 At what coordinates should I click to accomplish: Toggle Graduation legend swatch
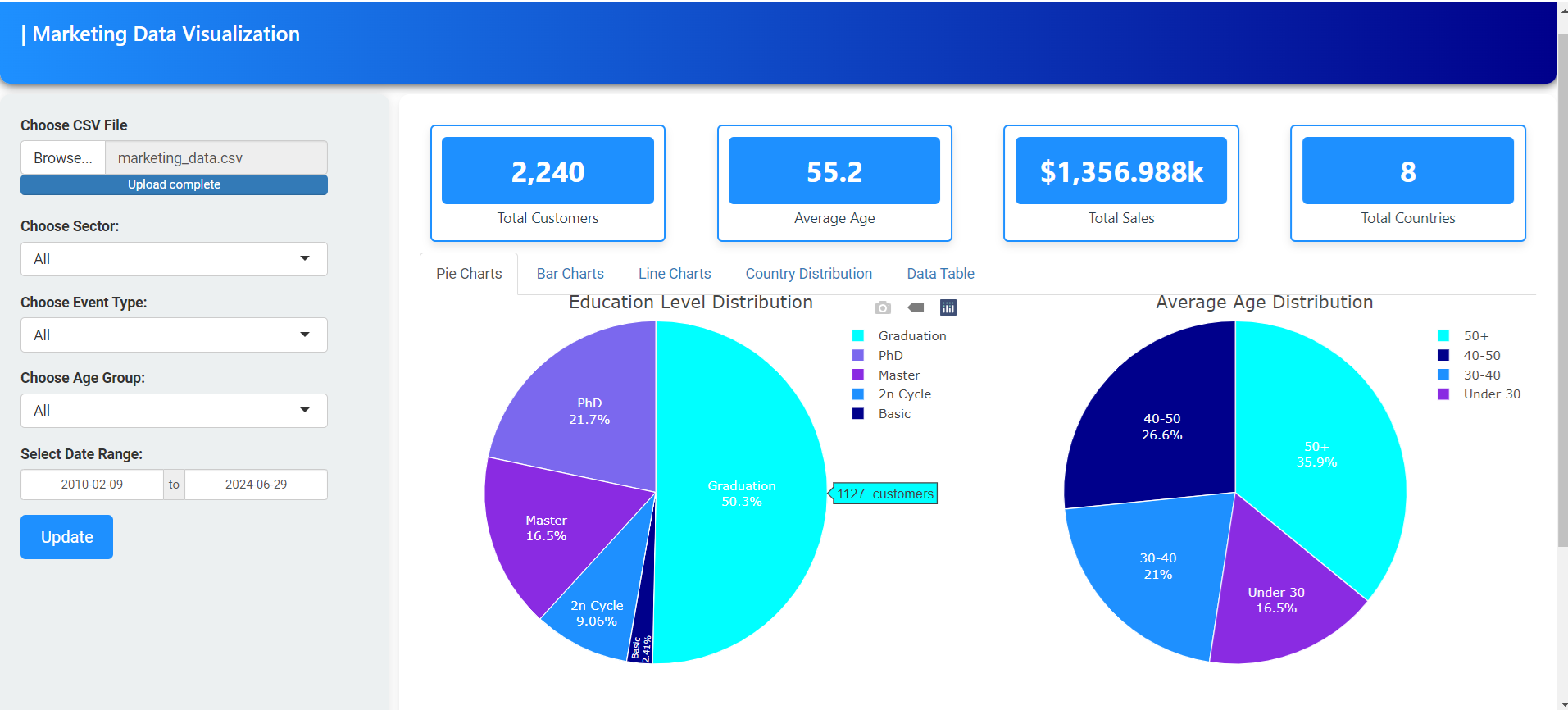coord(858,335)
